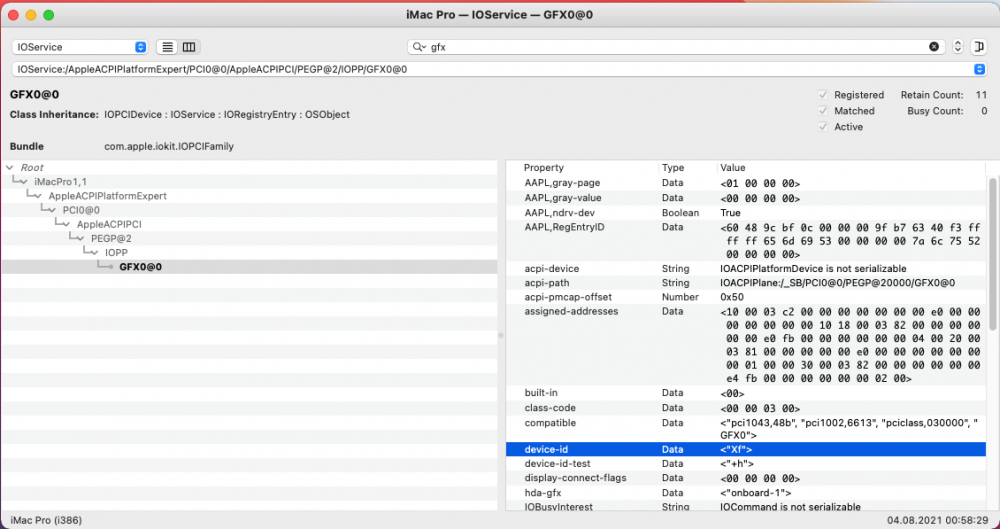Click the bundle com.apple.iokit.IOPCIFamily text
Image resolution: width=1000 pixels, height=529 pixels.
point(169,147)
